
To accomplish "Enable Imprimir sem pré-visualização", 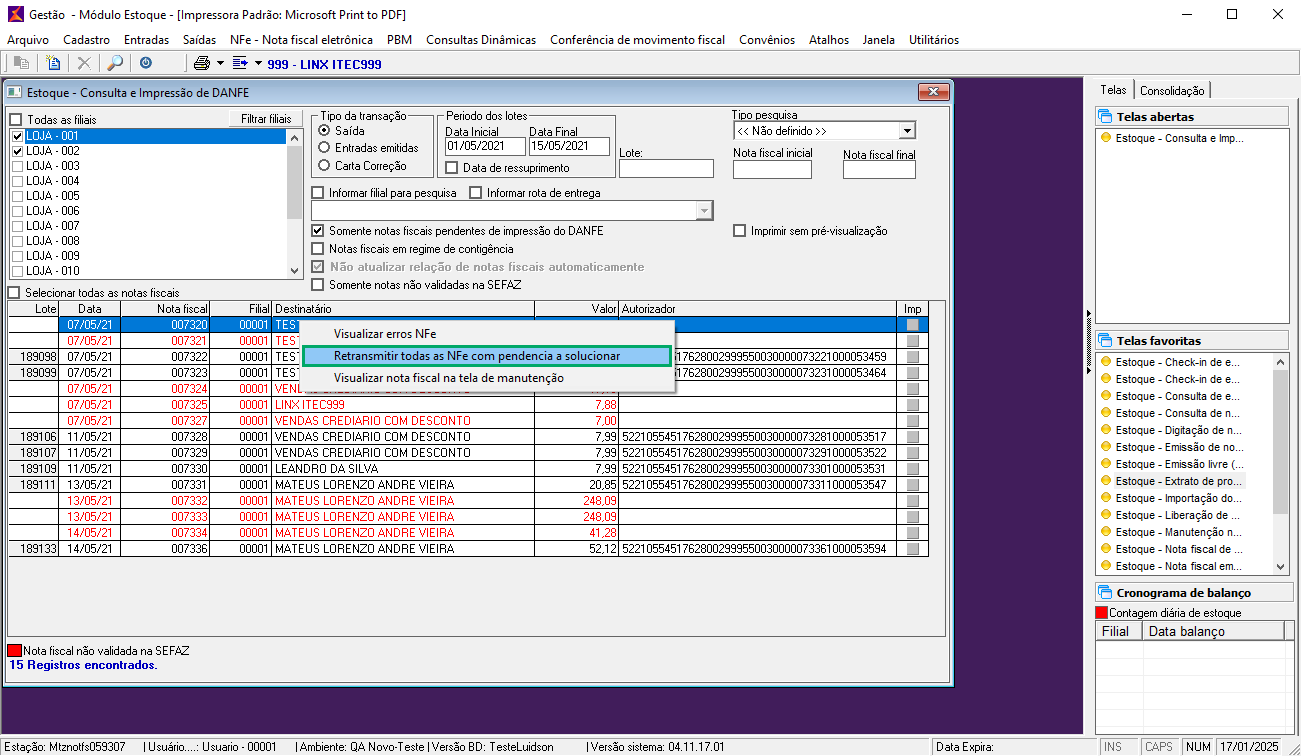I will pyautogui.click(x=740, y=231).
